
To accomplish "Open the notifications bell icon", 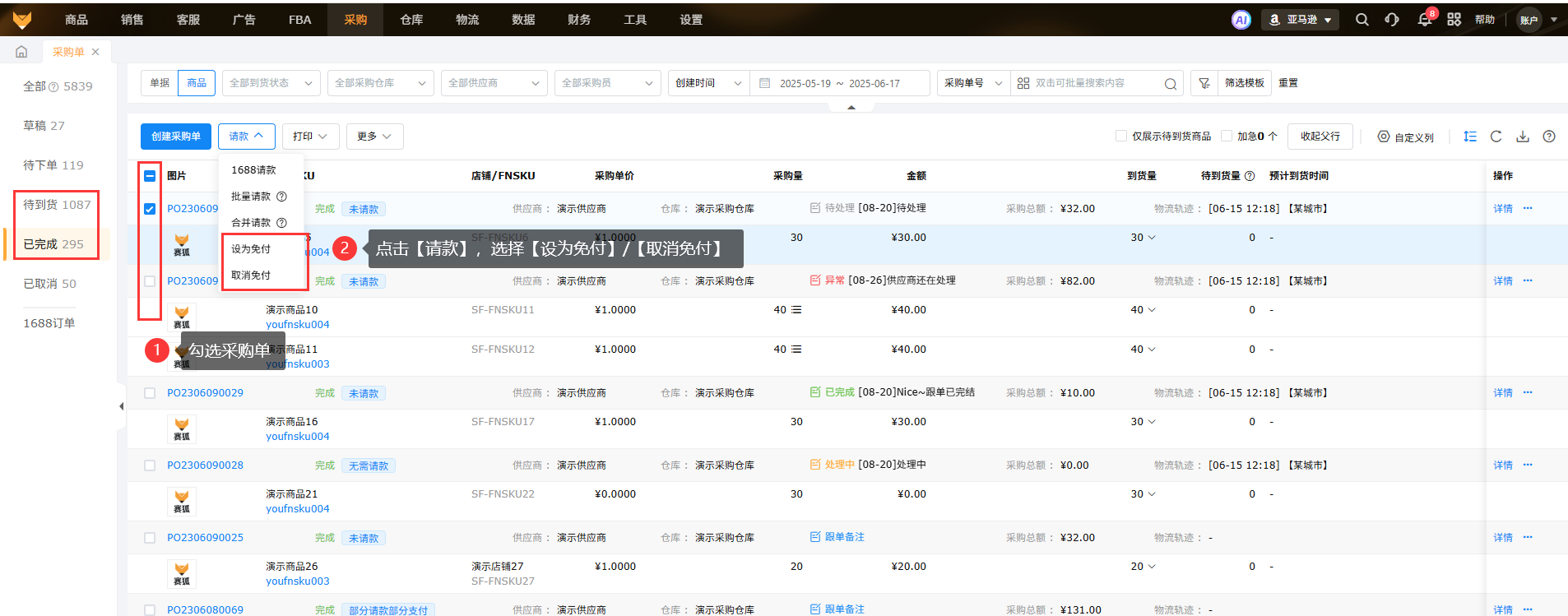I will coord(1424,20).
